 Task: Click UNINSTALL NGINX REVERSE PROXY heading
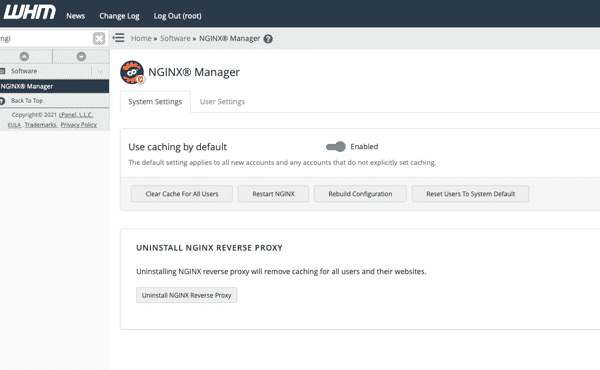[x=209, y=248]
